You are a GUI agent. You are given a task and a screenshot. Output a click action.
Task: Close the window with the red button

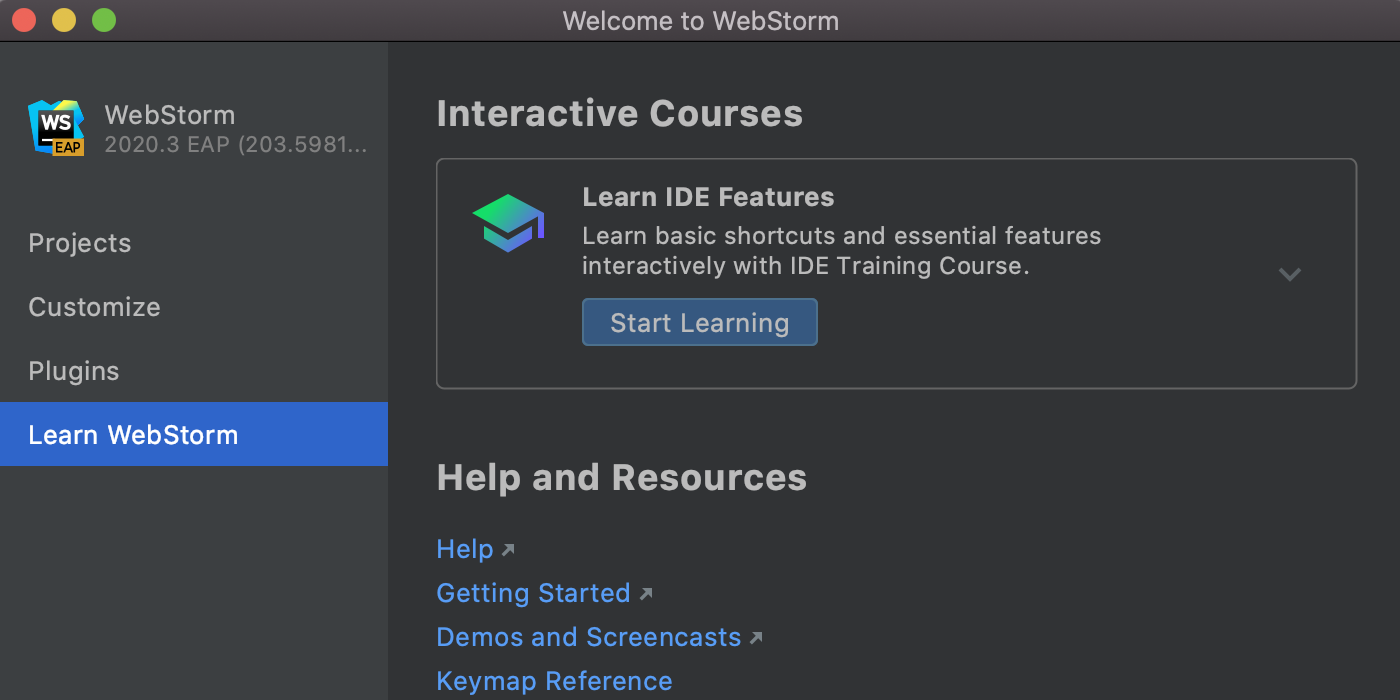[24, 20]
